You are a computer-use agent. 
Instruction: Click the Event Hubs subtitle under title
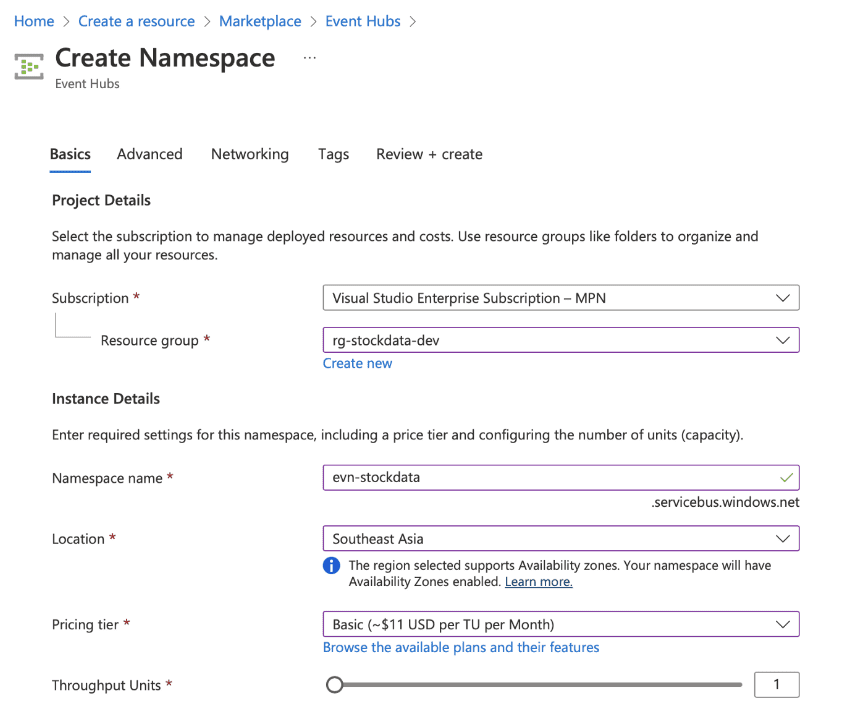click(x=87, y=84)
